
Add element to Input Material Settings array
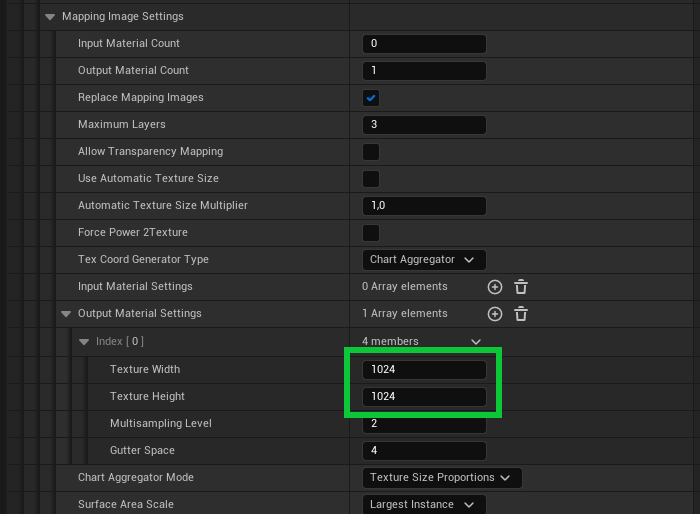[494, 287]
